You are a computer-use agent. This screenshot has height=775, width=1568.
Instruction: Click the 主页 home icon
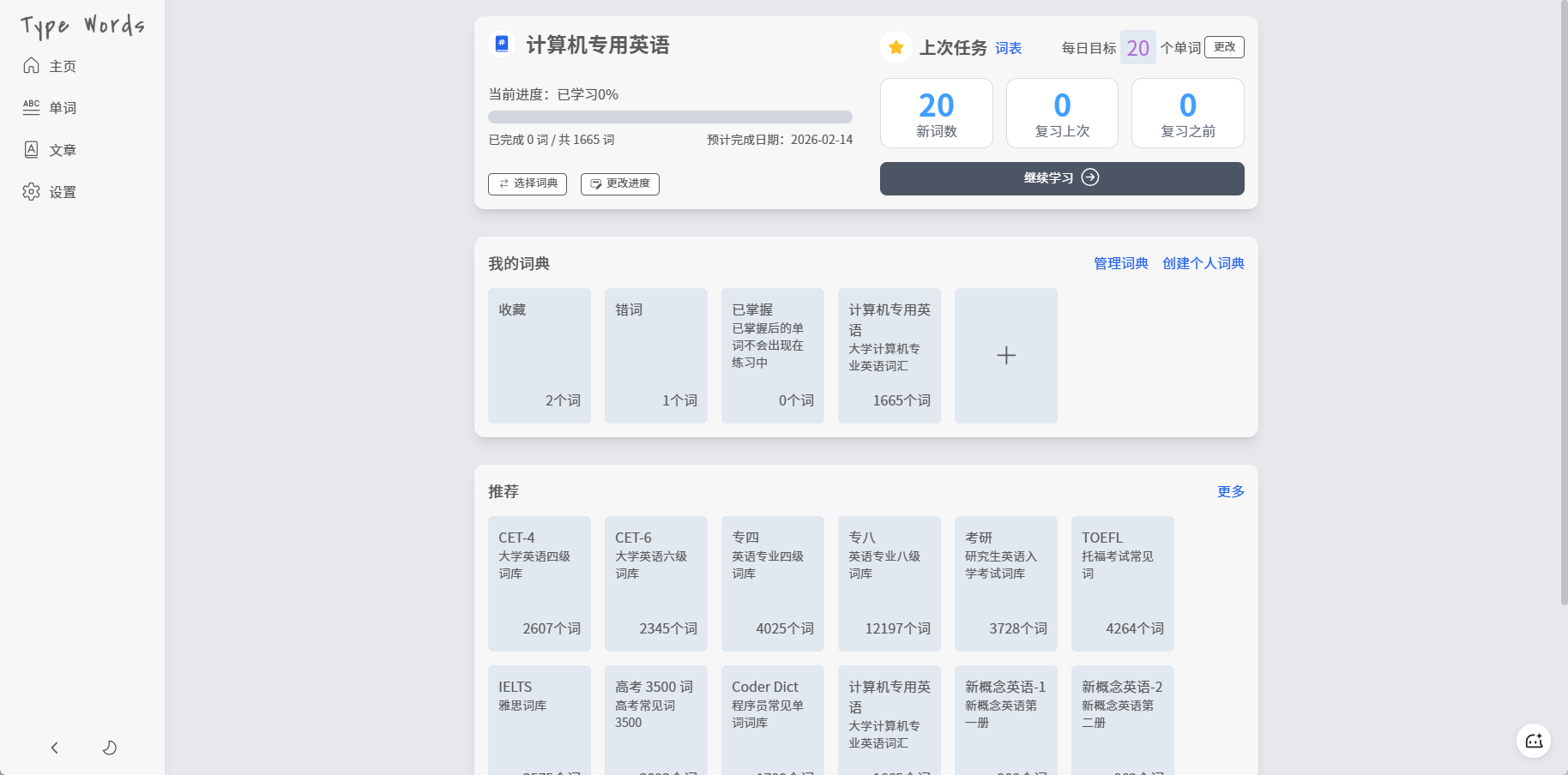31,64
